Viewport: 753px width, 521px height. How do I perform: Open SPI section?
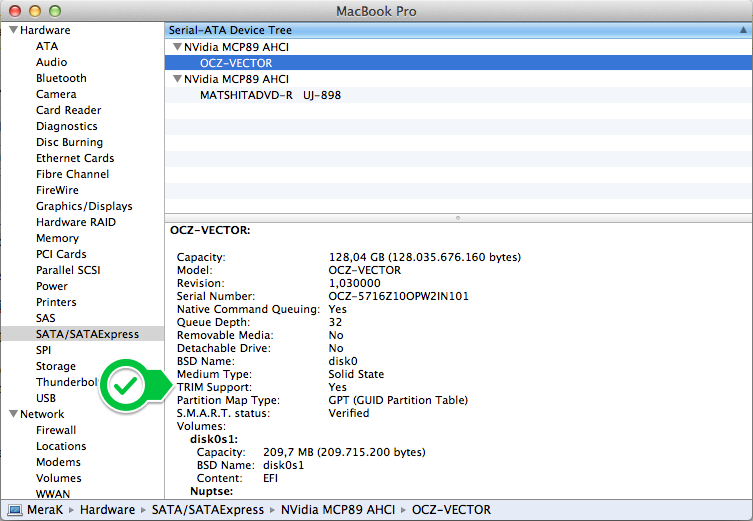click(43, 350)
